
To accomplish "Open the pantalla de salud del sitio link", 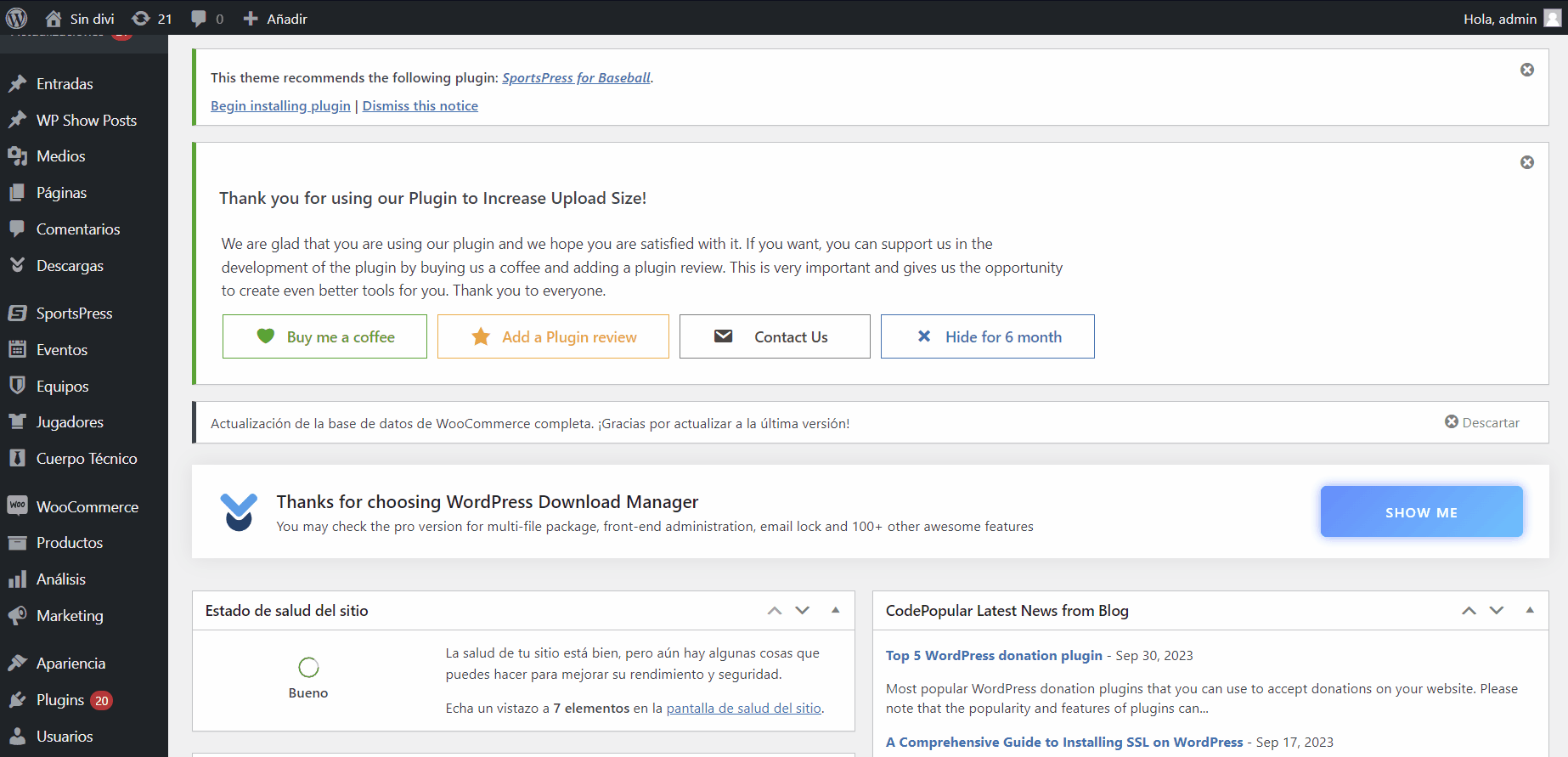I will (x=743, y=708).
